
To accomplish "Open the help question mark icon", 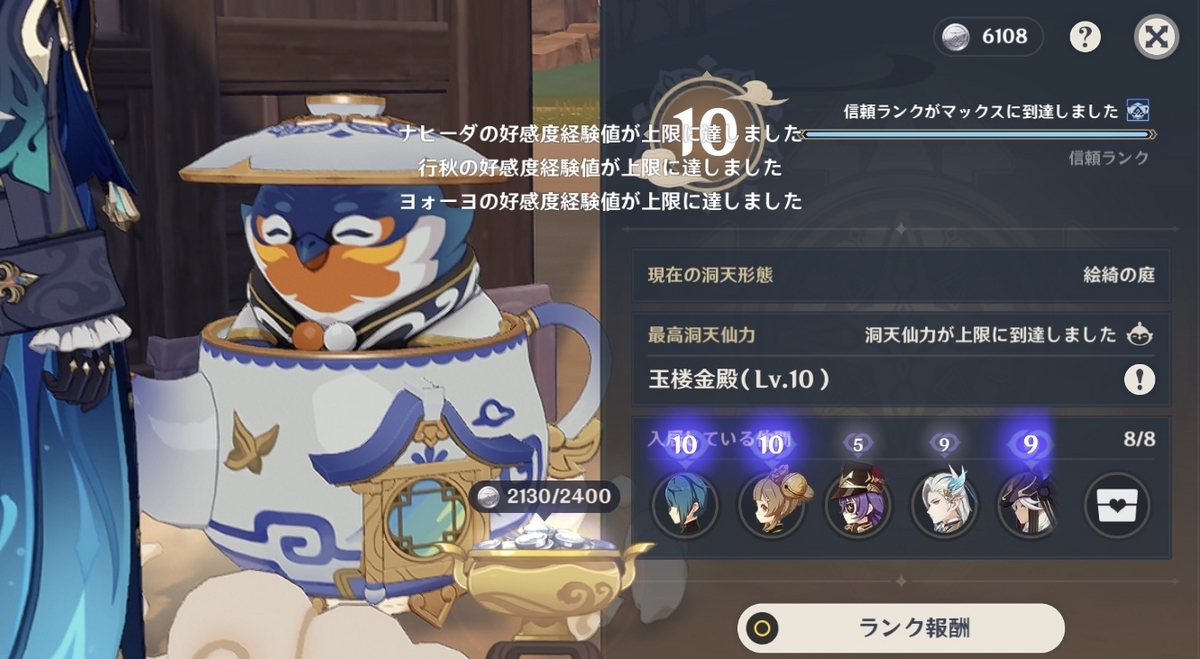I will 1085,38.
